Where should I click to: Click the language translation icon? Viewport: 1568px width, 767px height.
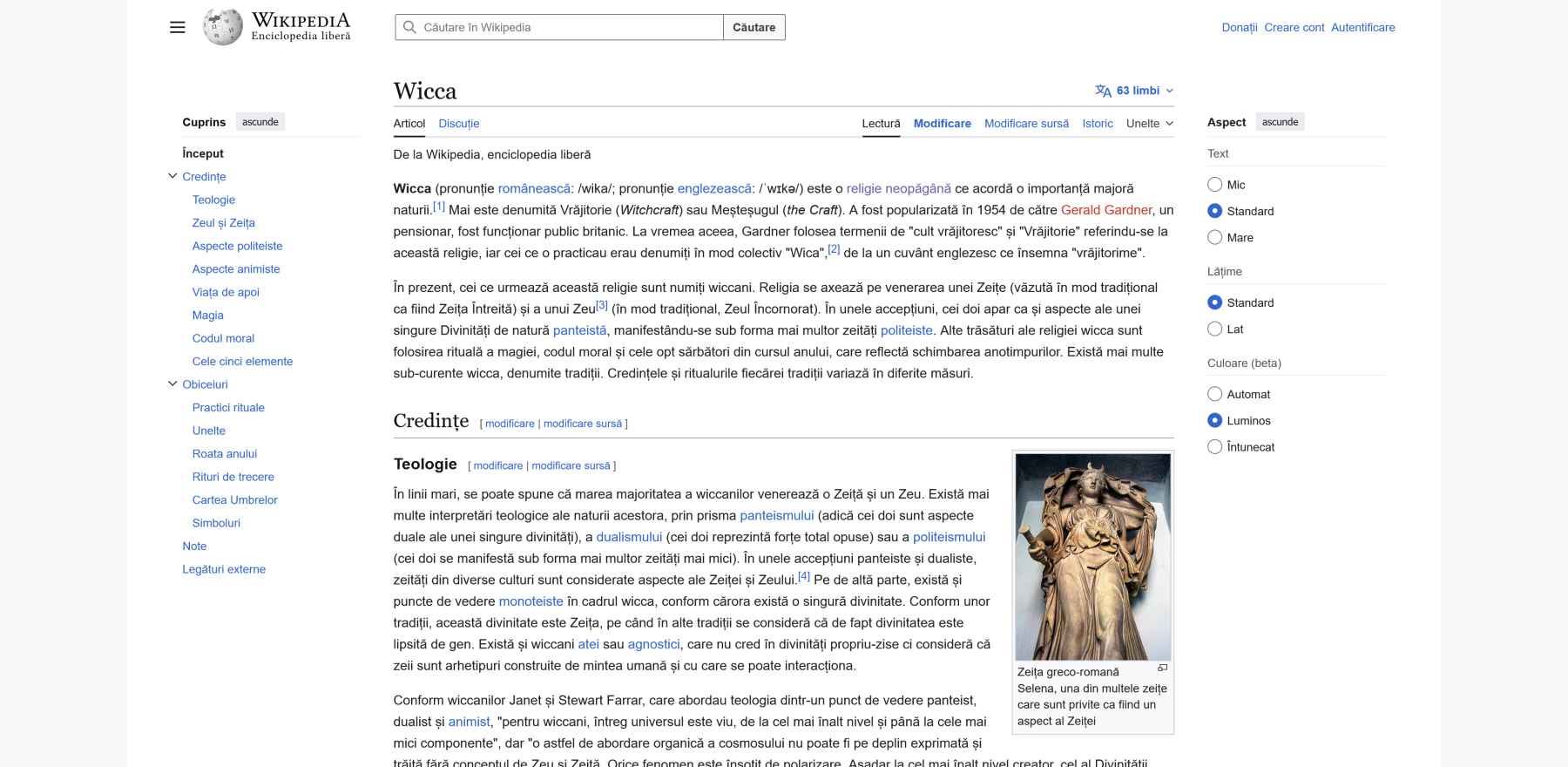pos(1103,91)
